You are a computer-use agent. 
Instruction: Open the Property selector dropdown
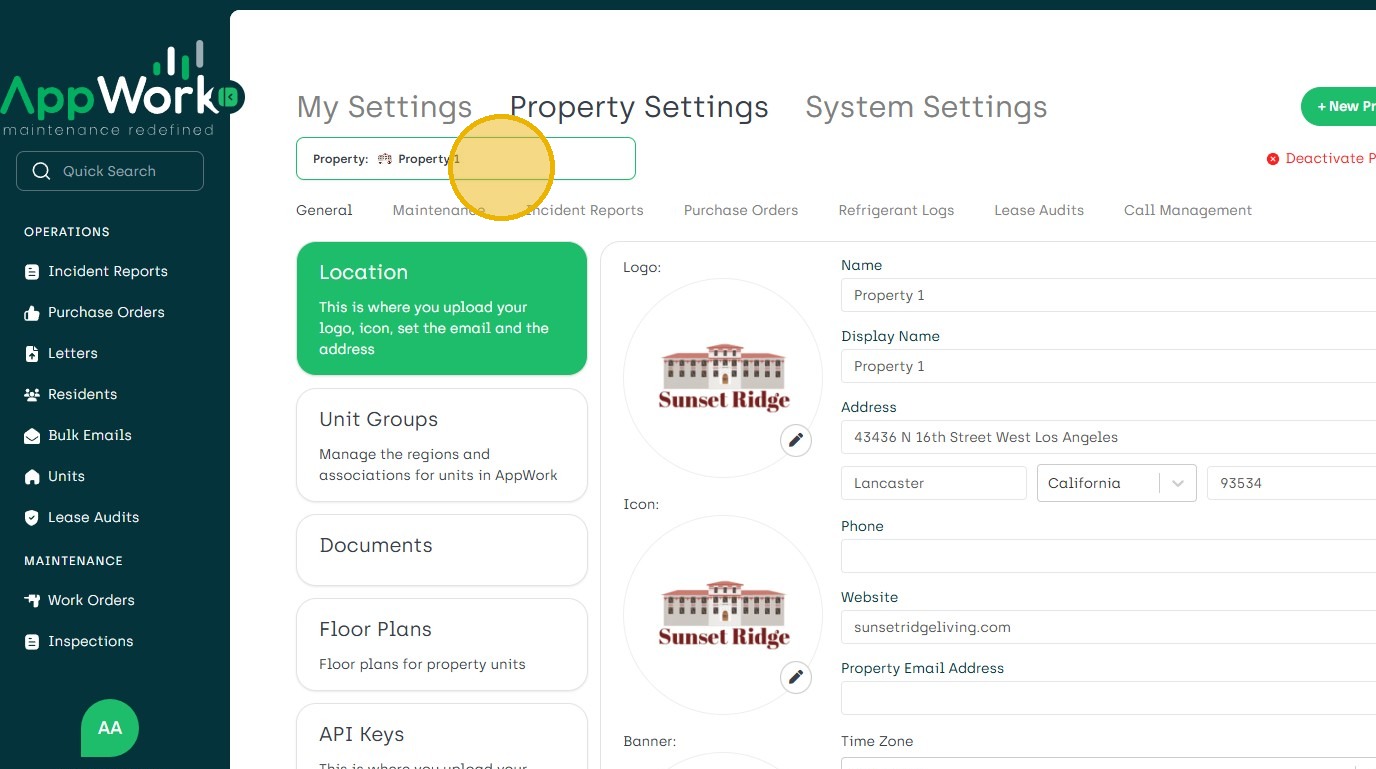pos(466,158)
